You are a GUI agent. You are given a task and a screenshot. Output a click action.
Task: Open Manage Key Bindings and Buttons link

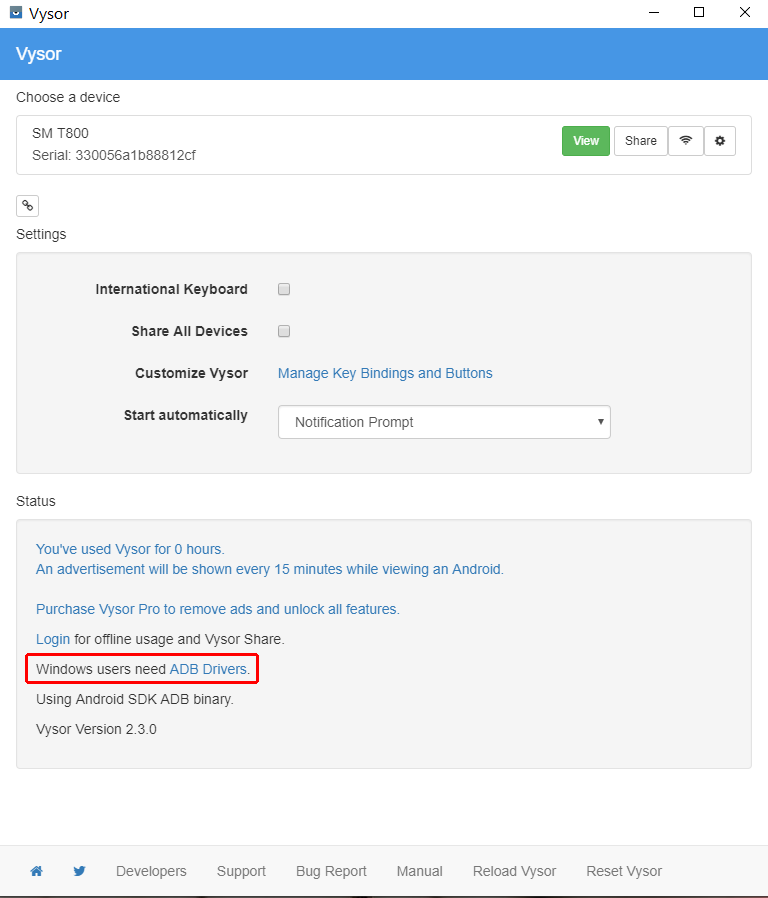pos(385,373)
